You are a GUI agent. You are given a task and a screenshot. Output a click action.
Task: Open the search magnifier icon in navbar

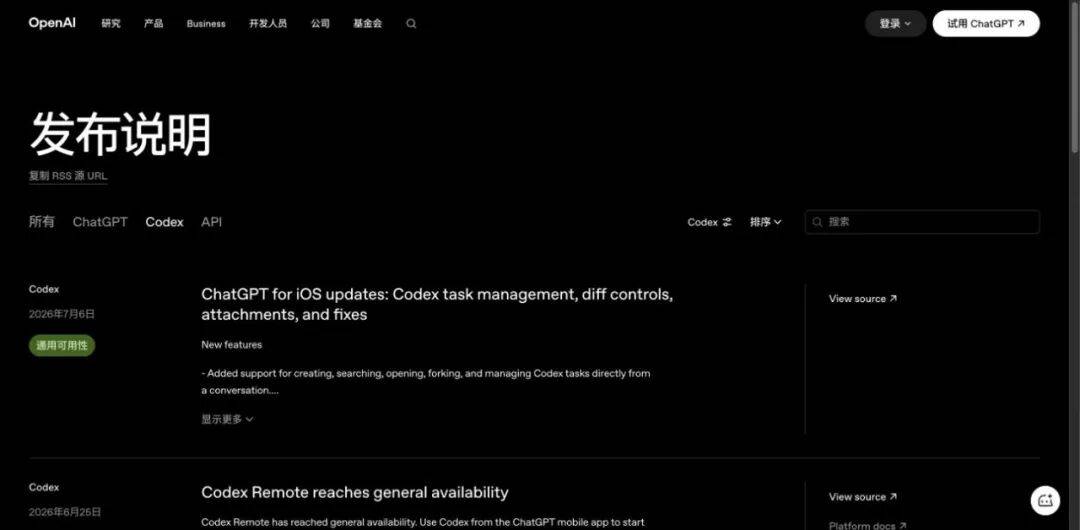411,23
